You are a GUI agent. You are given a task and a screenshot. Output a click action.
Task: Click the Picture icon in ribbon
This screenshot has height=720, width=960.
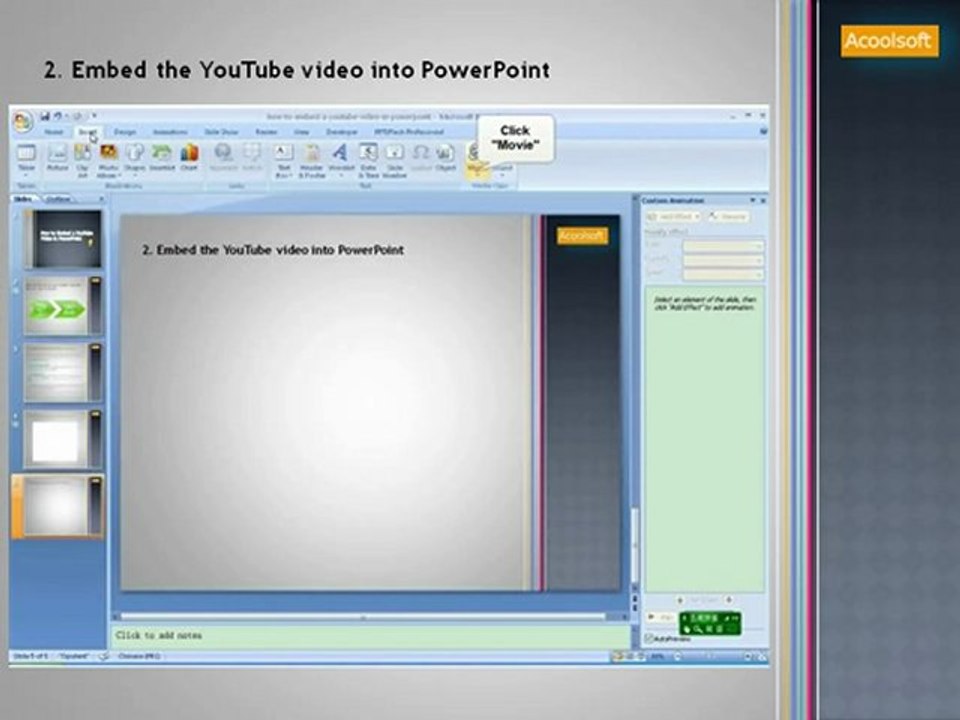pyautogui.click(x=58, y=157)
